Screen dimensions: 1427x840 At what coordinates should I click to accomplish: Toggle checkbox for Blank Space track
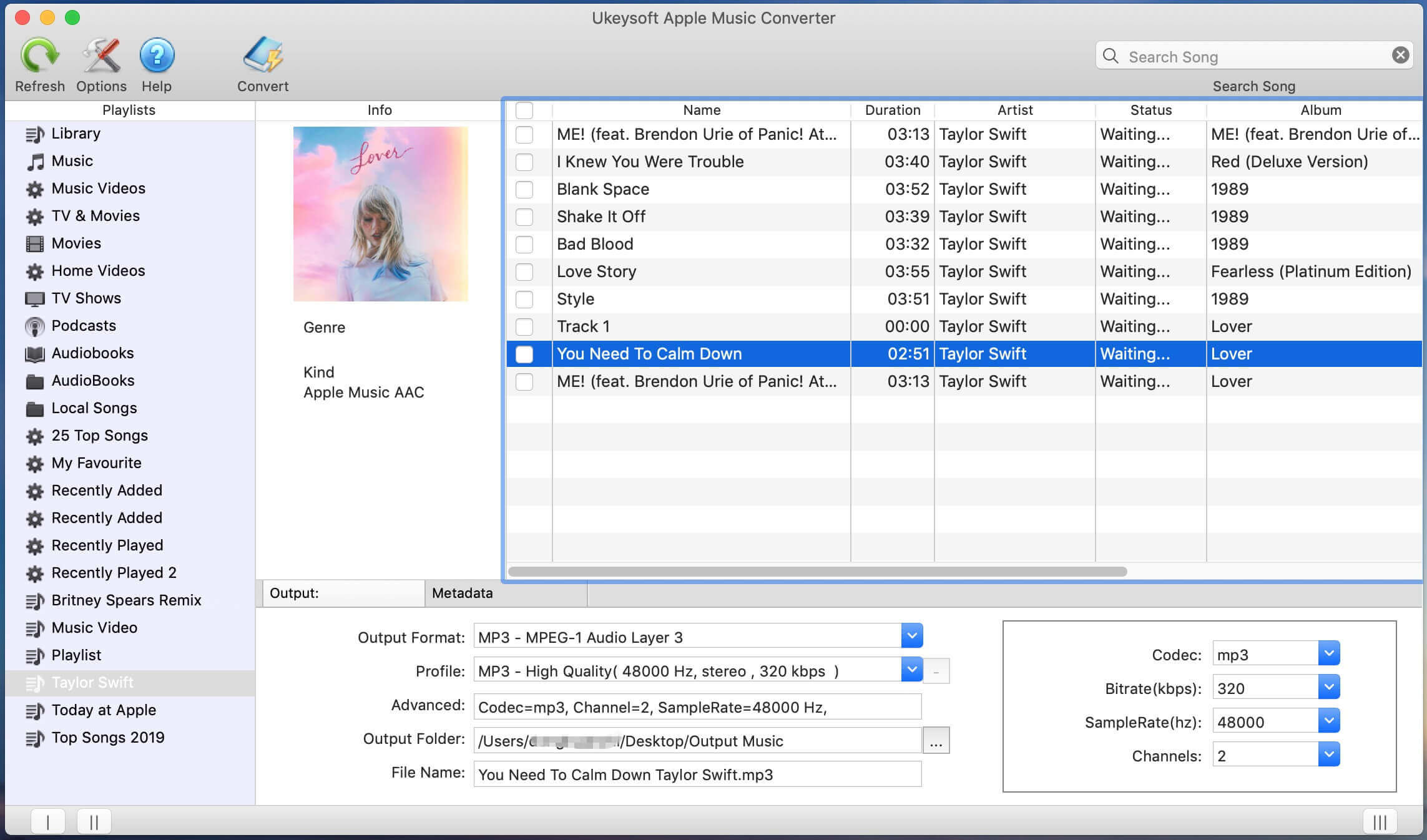click(x=525, y=189)
